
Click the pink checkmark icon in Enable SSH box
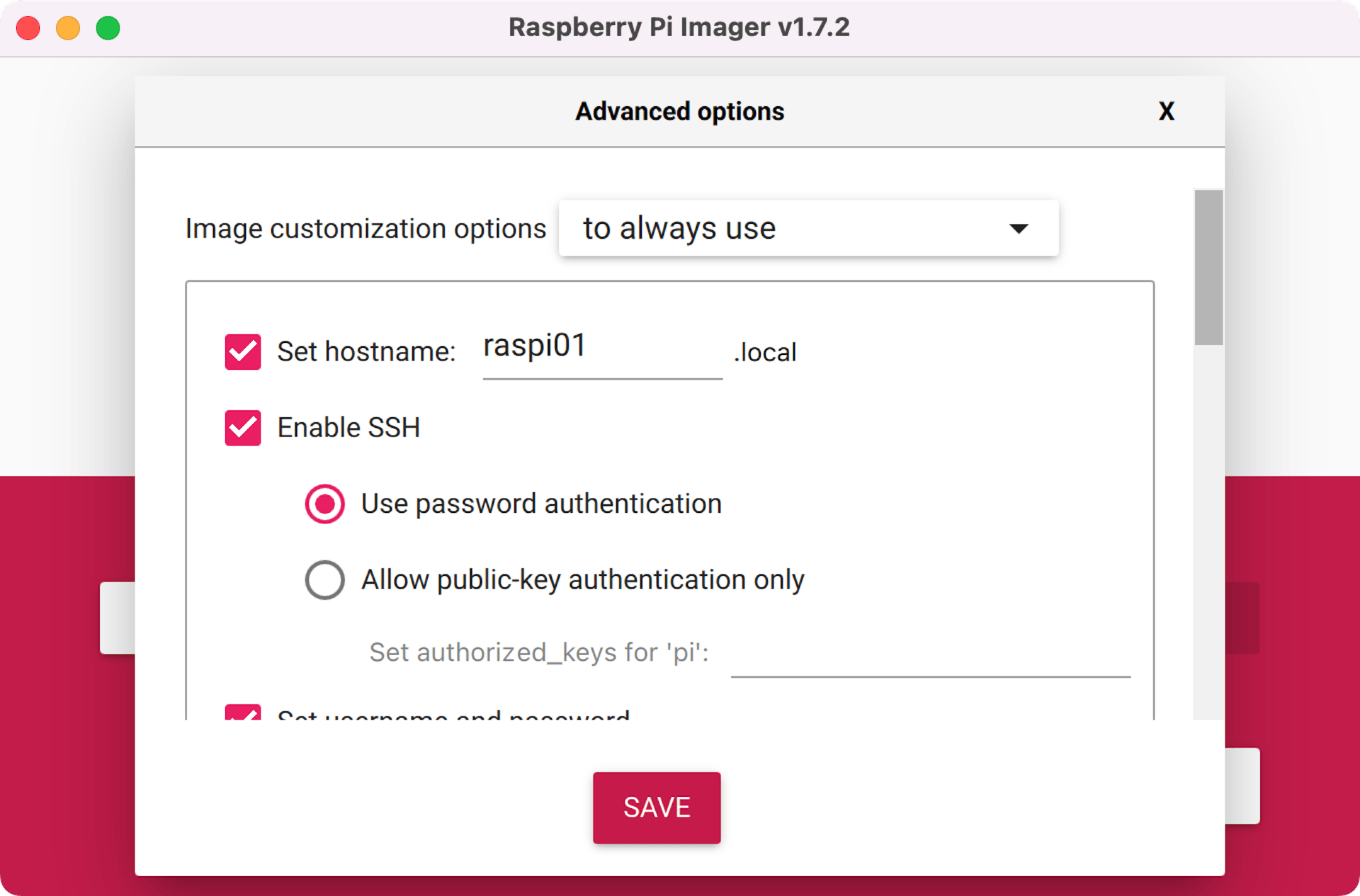point(242,428)
